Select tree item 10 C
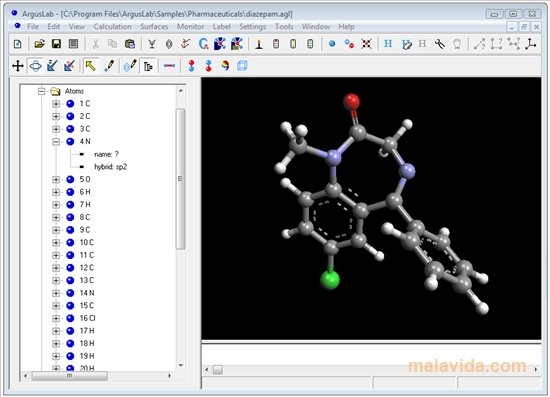Viewport: 550px width, 397px height. point(87,242)
